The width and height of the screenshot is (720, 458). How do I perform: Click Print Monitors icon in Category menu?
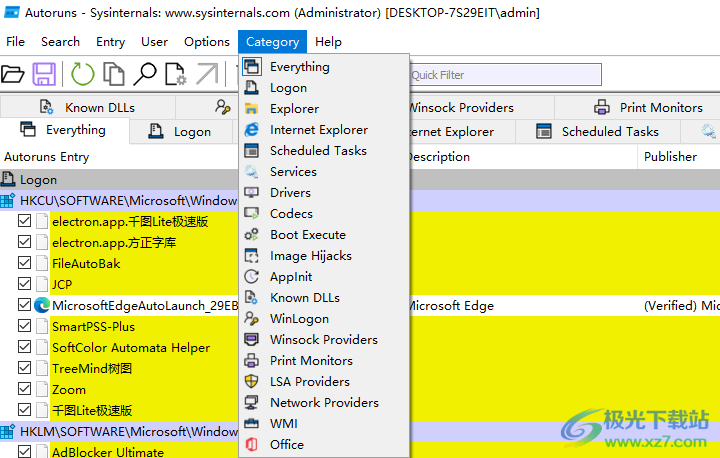click(x=251, y=361)
